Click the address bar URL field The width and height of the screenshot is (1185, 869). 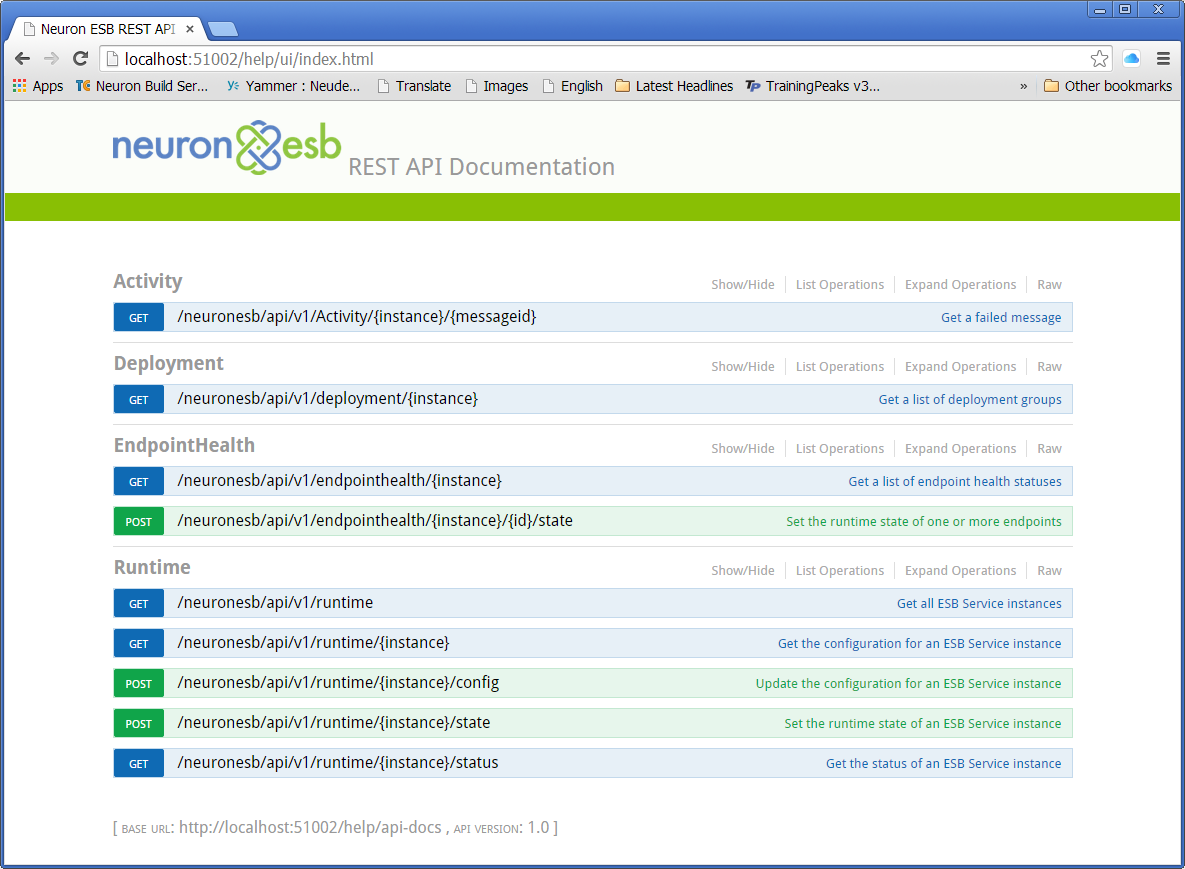tap(605, 59)
